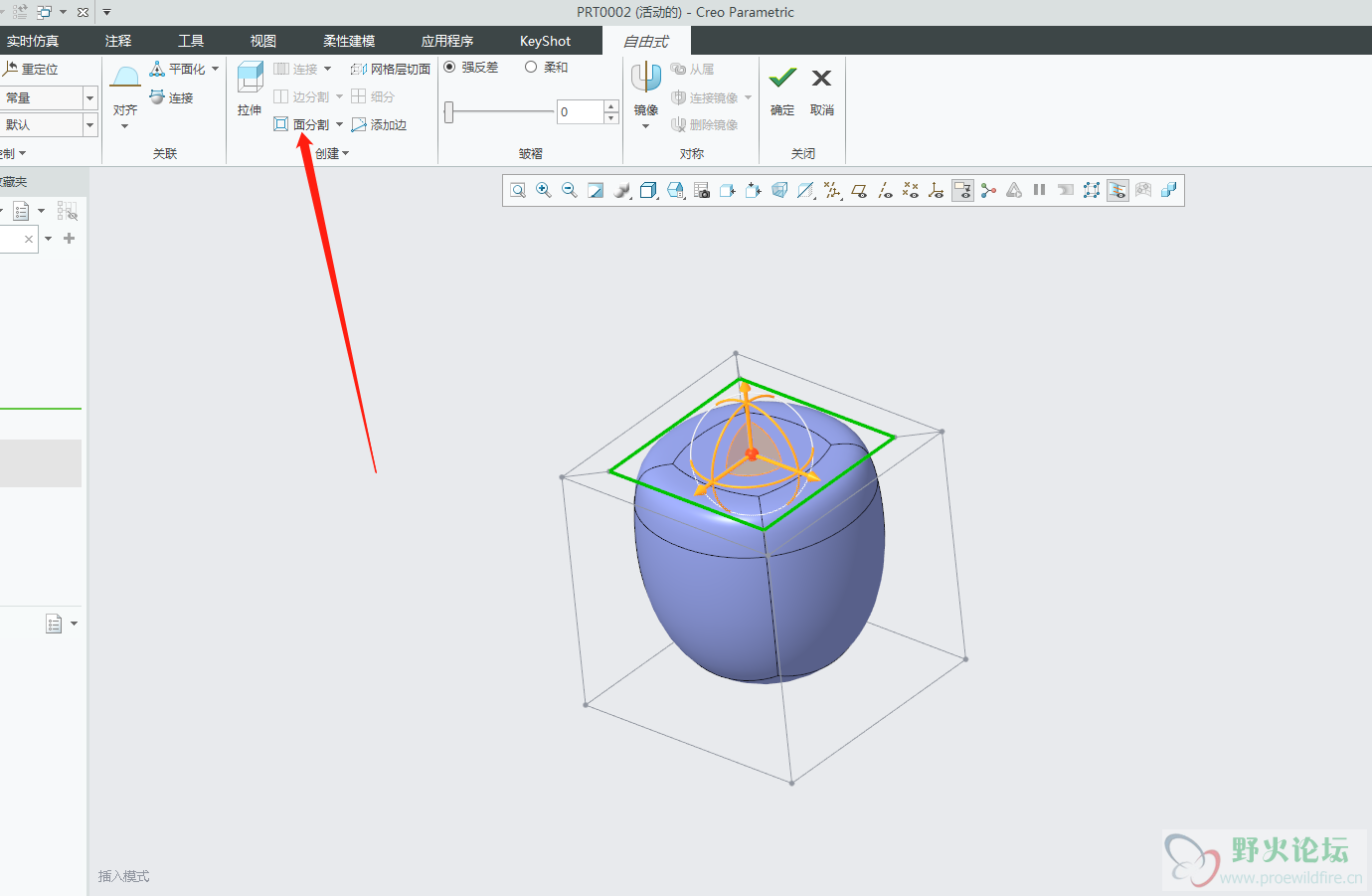Expand the 面分割 dropdown arrow
This screenshot has width=1372, height=896.
pyautogui.click(x=339, y=124)
